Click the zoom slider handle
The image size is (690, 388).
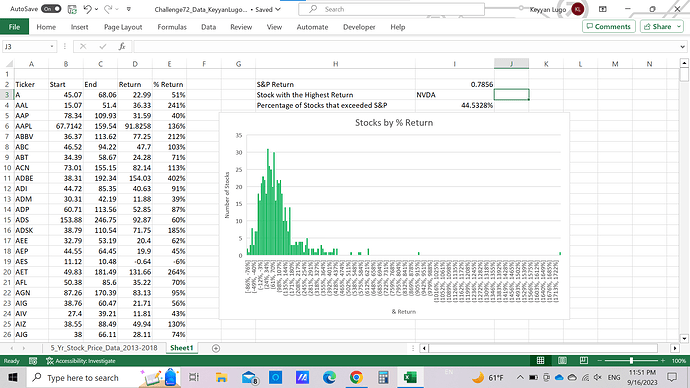click(631, 361)
